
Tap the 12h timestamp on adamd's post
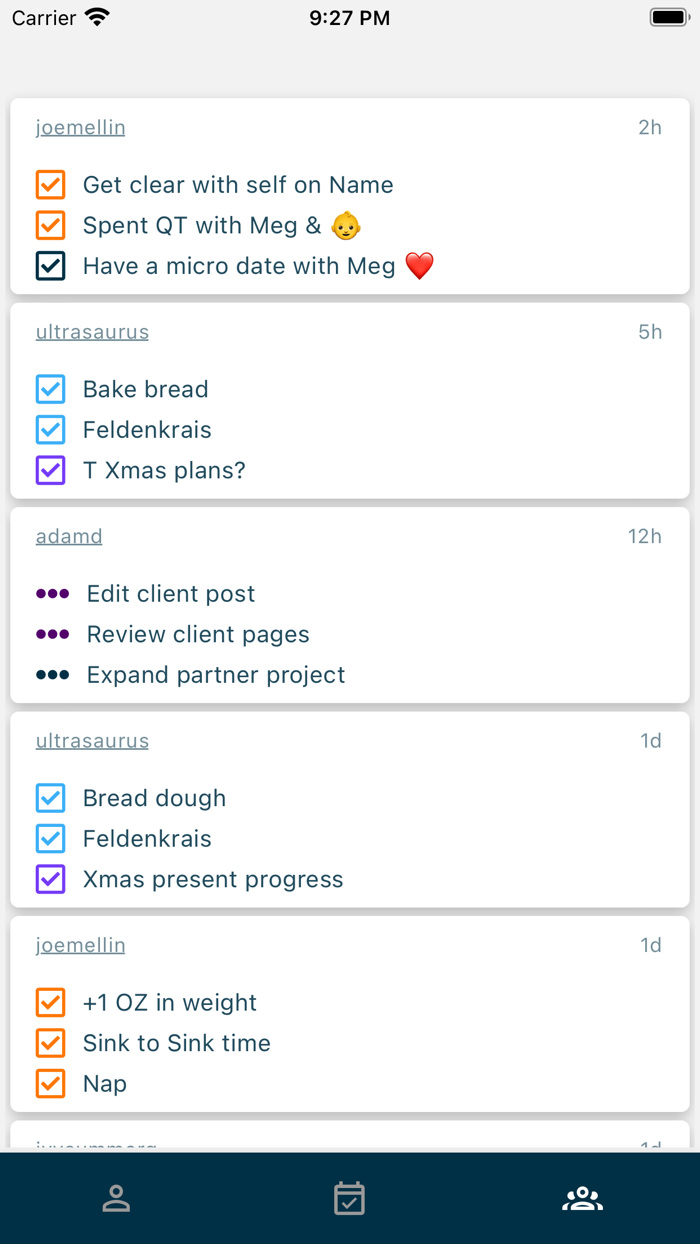644,537
